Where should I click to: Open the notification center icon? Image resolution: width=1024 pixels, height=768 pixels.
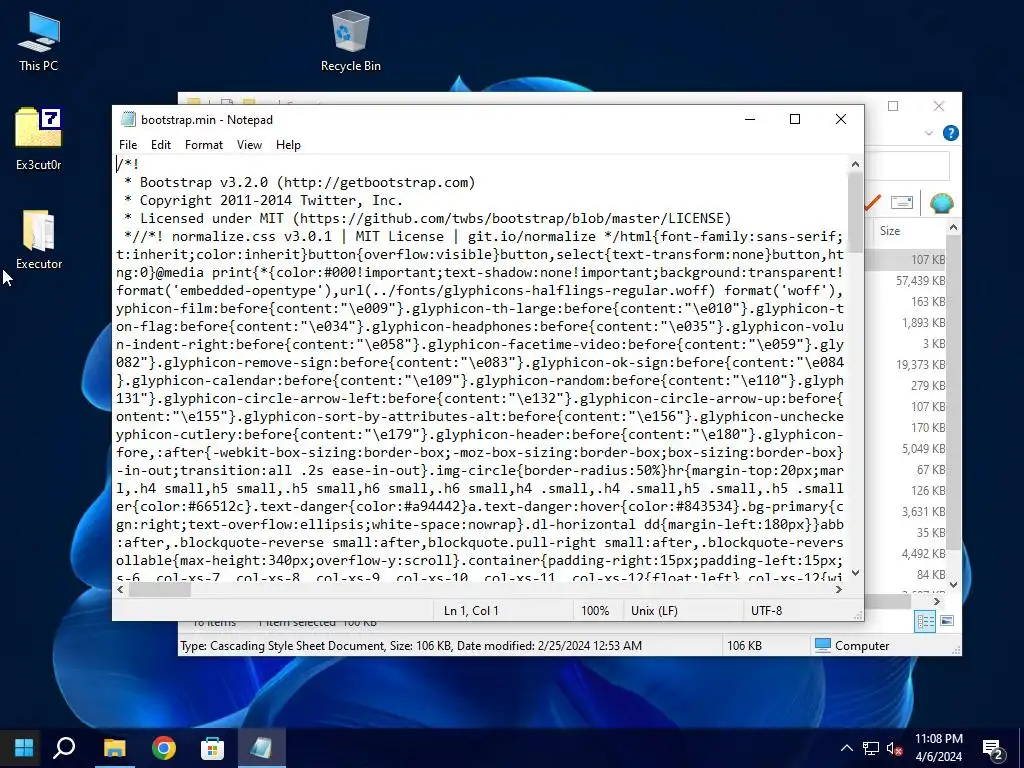(x=993, y=748)
